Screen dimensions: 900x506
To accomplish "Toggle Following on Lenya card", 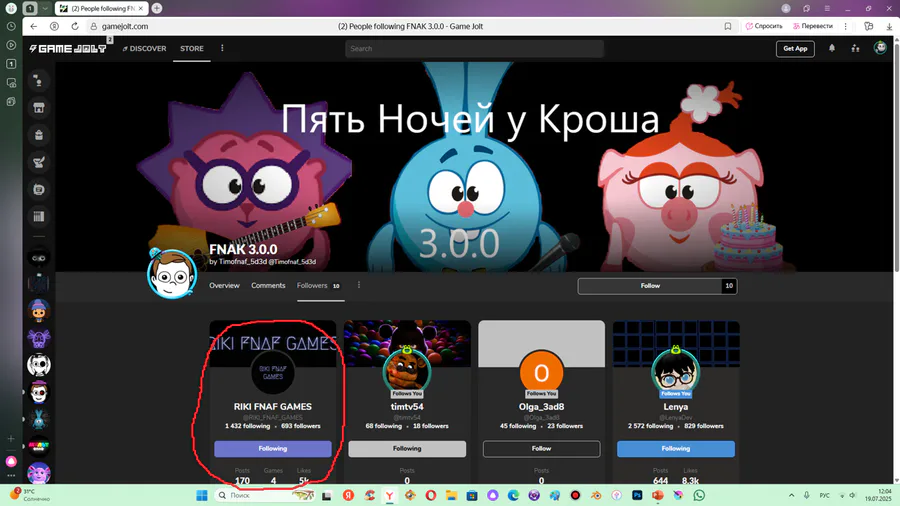I will 676,449.
